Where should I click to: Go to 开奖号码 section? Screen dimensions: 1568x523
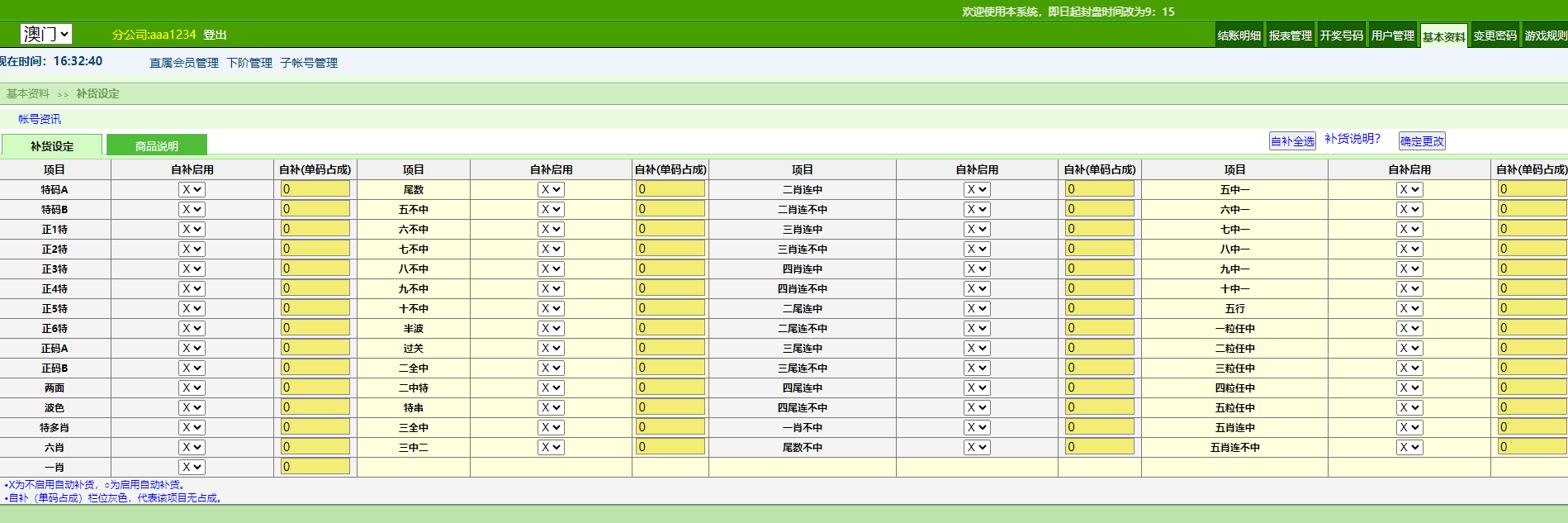click(x=1341, y=36)
